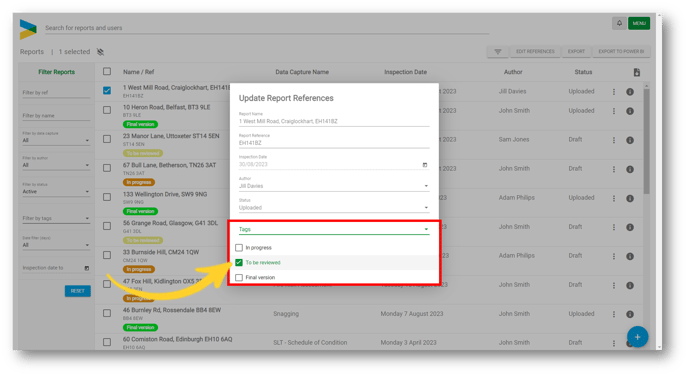Open three-dot menu for Sam Jones row

[614, 140]
